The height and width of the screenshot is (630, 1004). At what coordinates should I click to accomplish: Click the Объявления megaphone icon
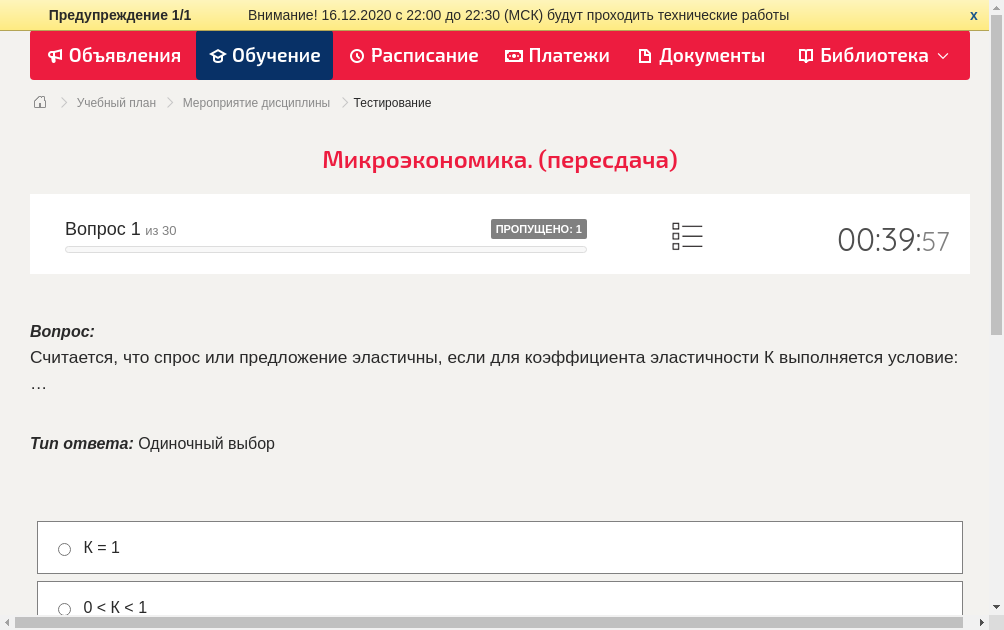point(55,56)
